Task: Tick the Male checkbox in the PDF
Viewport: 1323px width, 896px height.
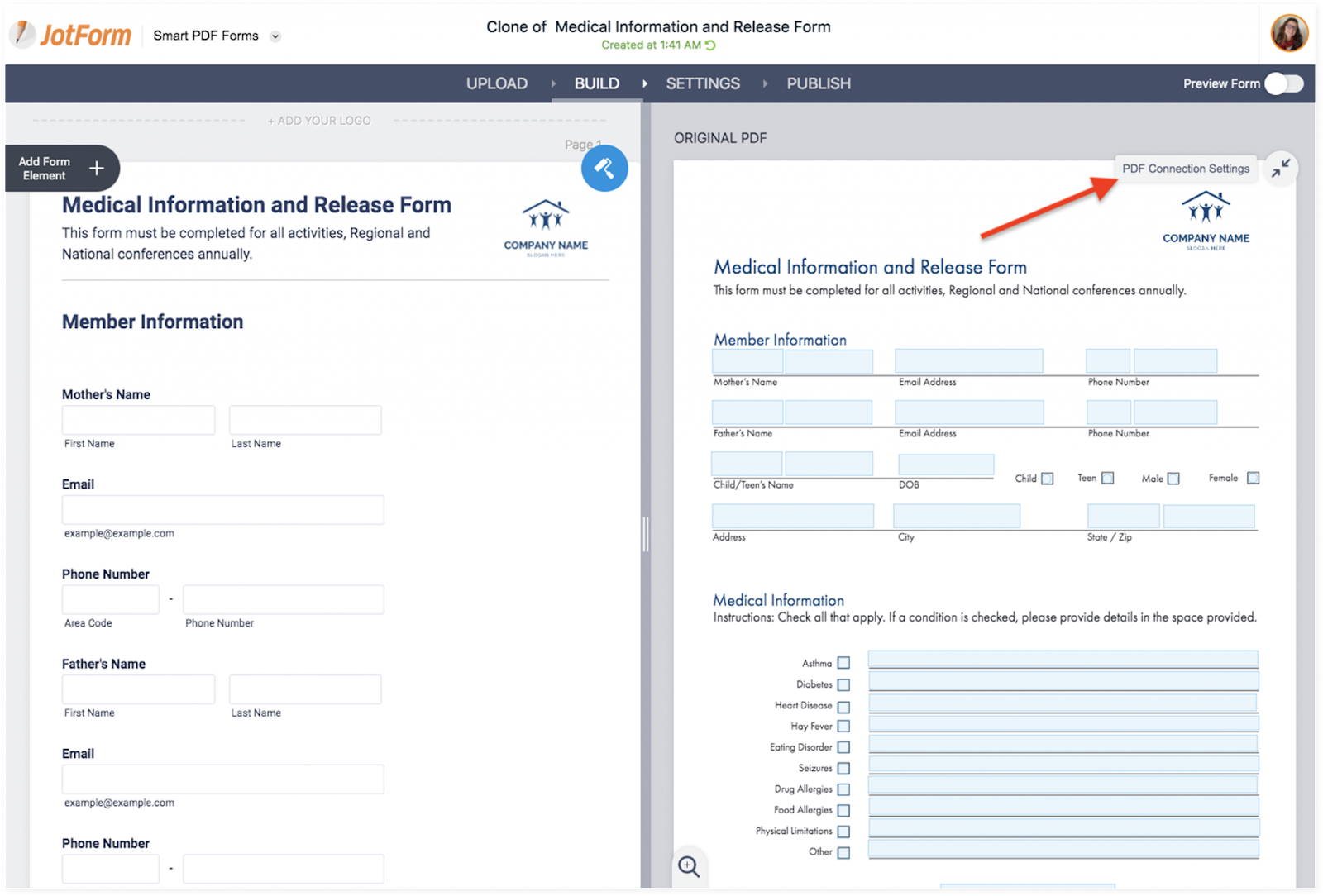Action: click(x=1173, y=479)
